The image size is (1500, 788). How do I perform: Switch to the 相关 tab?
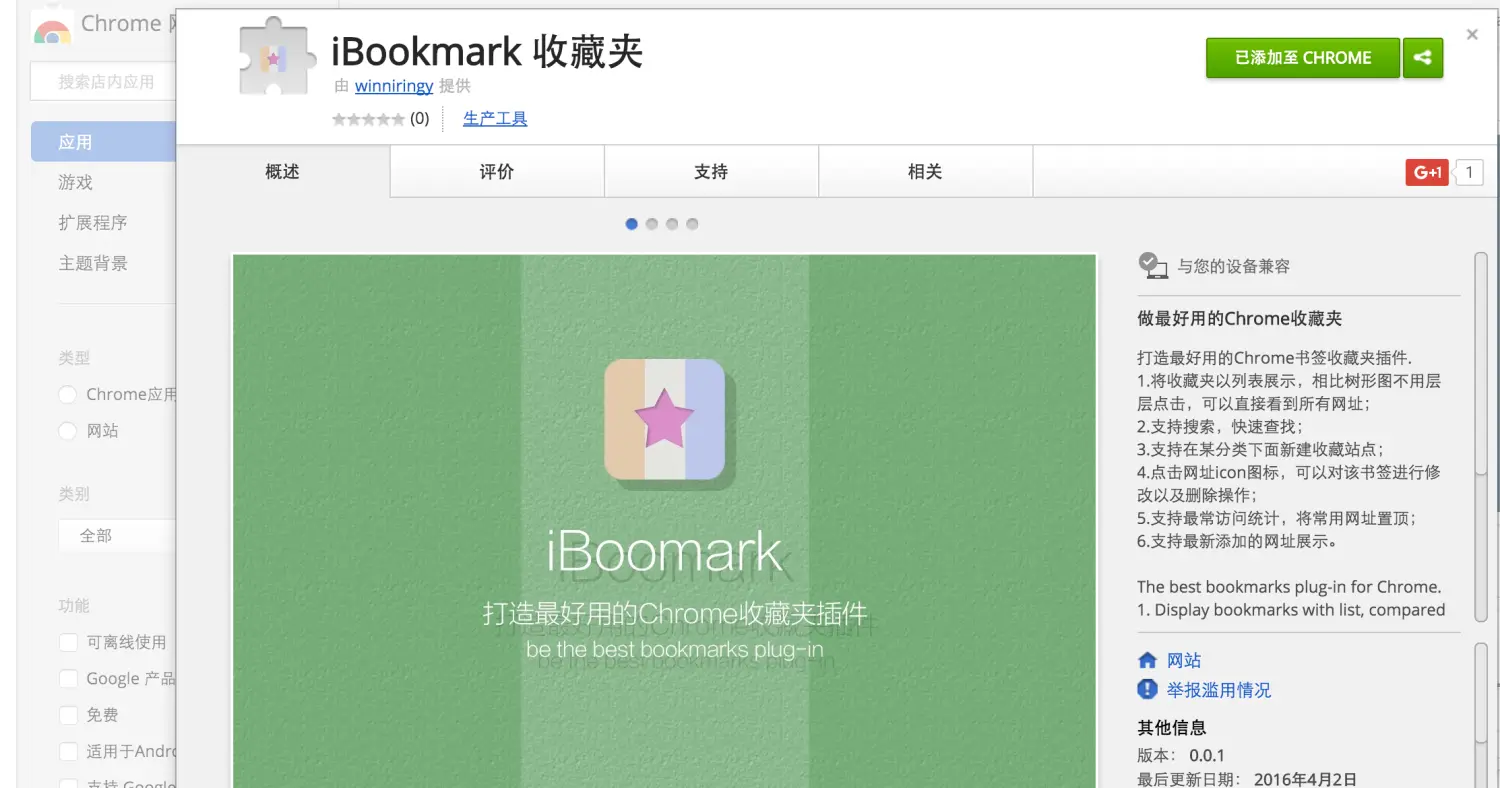925,172
